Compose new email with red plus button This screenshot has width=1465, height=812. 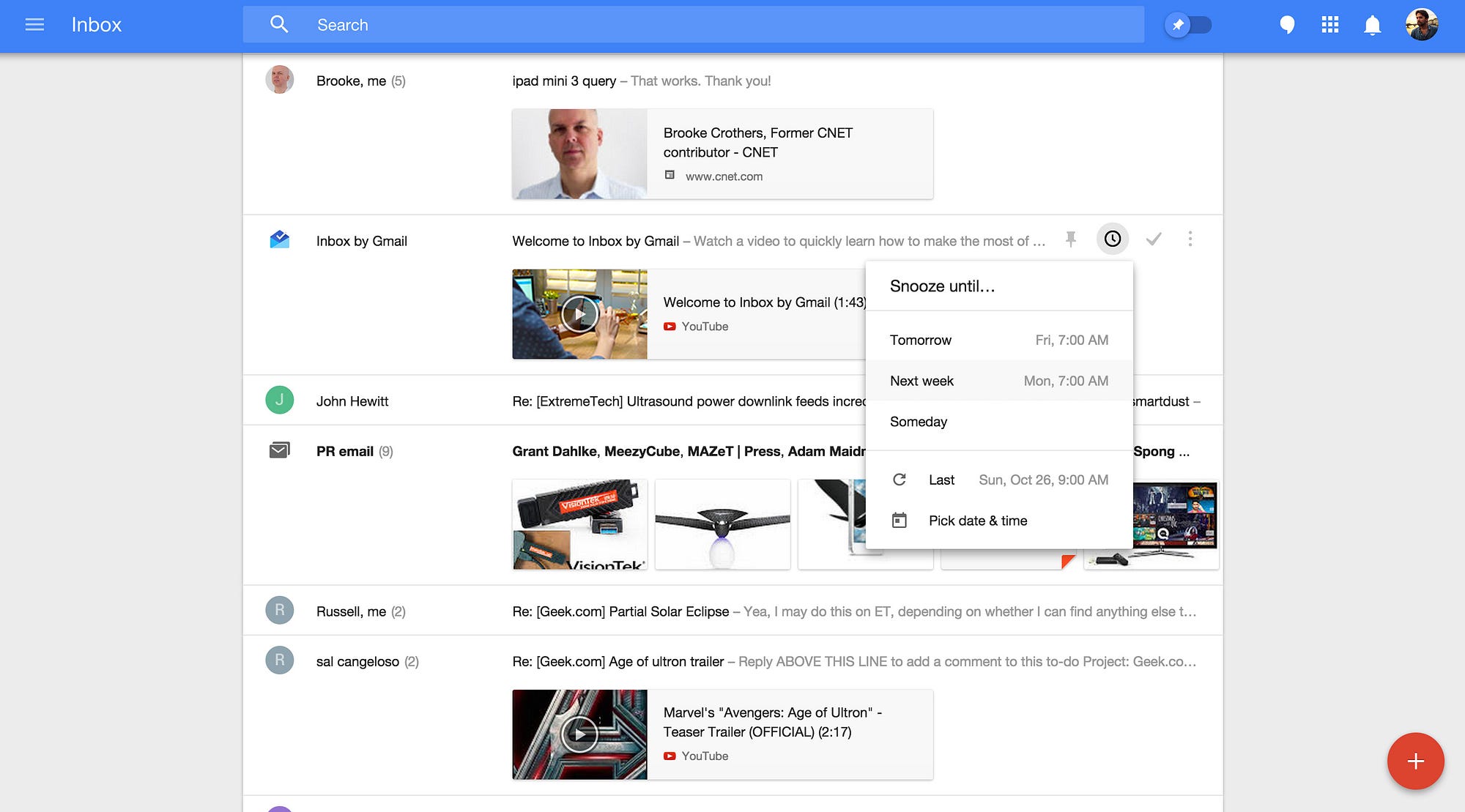point(1415,761)
